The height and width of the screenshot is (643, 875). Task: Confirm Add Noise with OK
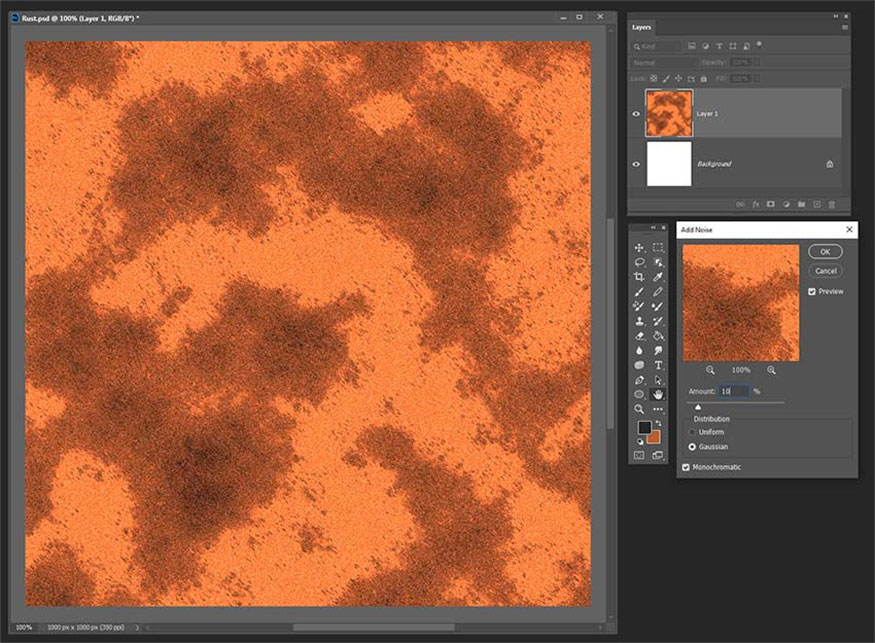pos(825,252)
